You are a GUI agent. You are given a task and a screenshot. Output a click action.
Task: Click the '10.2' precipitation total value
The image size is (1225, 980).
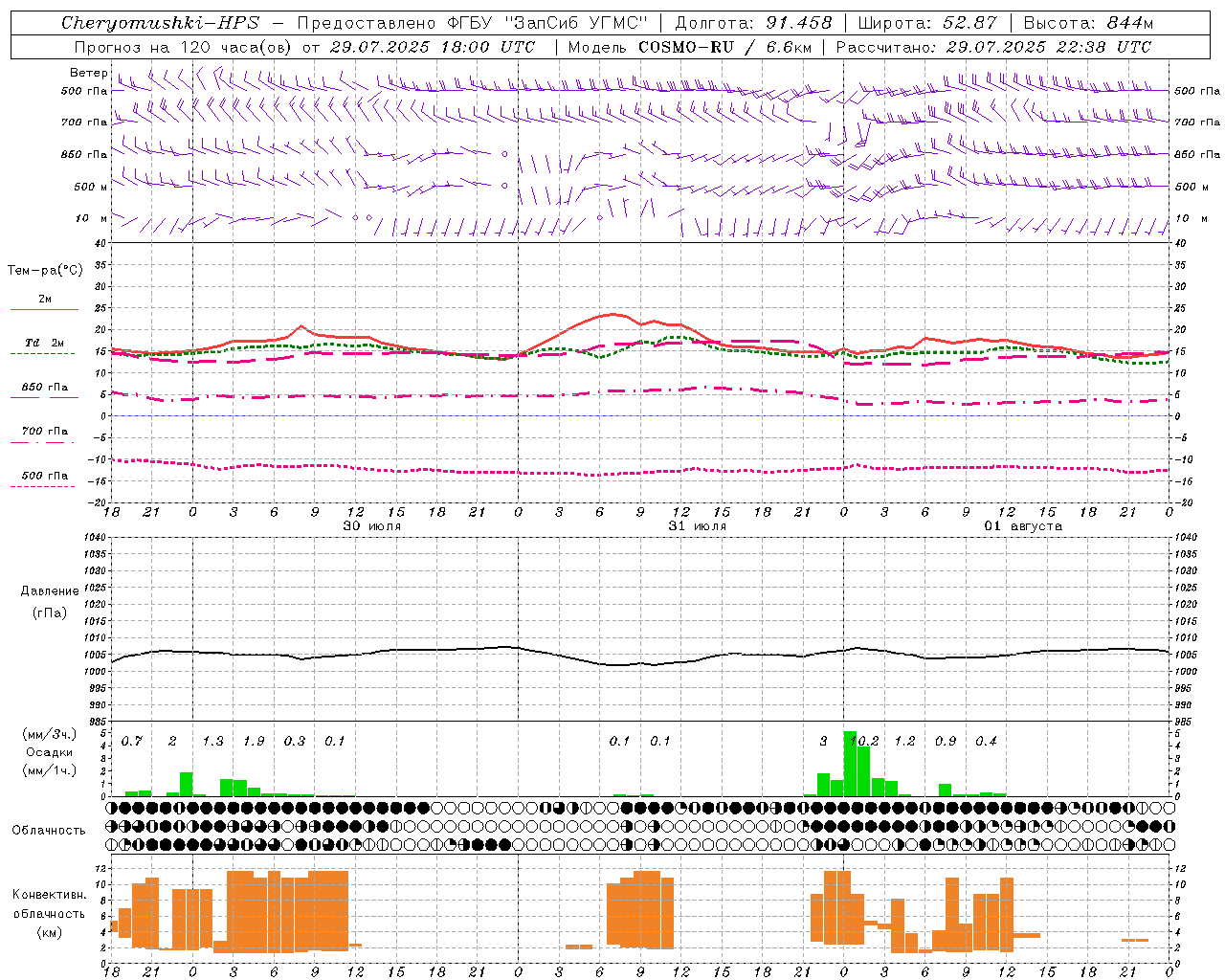(x=864, y=742)
